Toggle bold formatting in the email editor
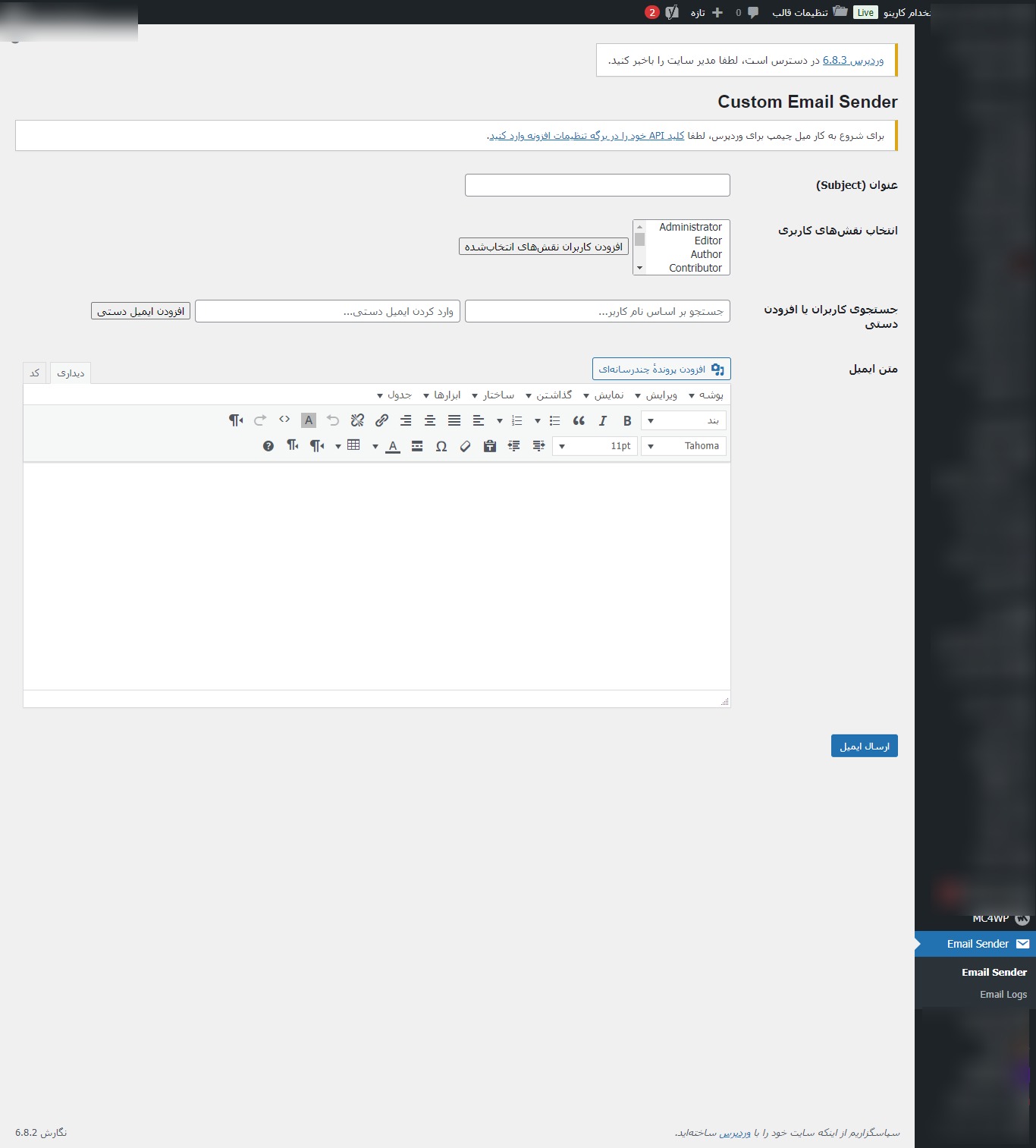This screenshot has height=1148, width=1036. [x=627, y=420]
